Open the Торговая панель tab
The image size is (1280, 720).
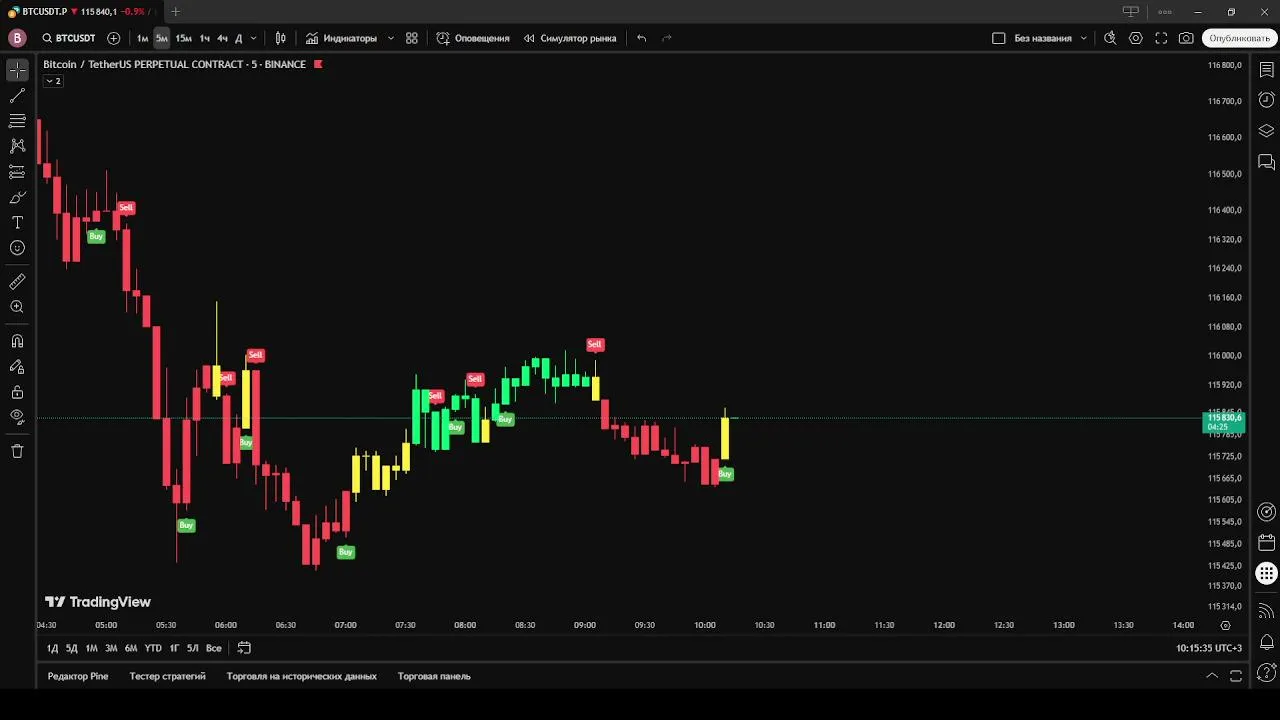pos(434,676)
